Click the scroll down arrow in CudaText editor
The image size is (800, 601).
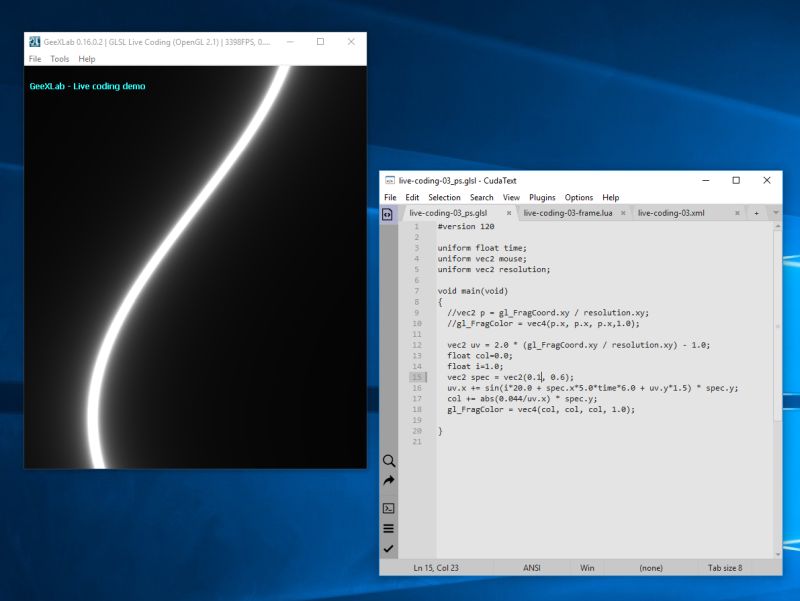778,554
